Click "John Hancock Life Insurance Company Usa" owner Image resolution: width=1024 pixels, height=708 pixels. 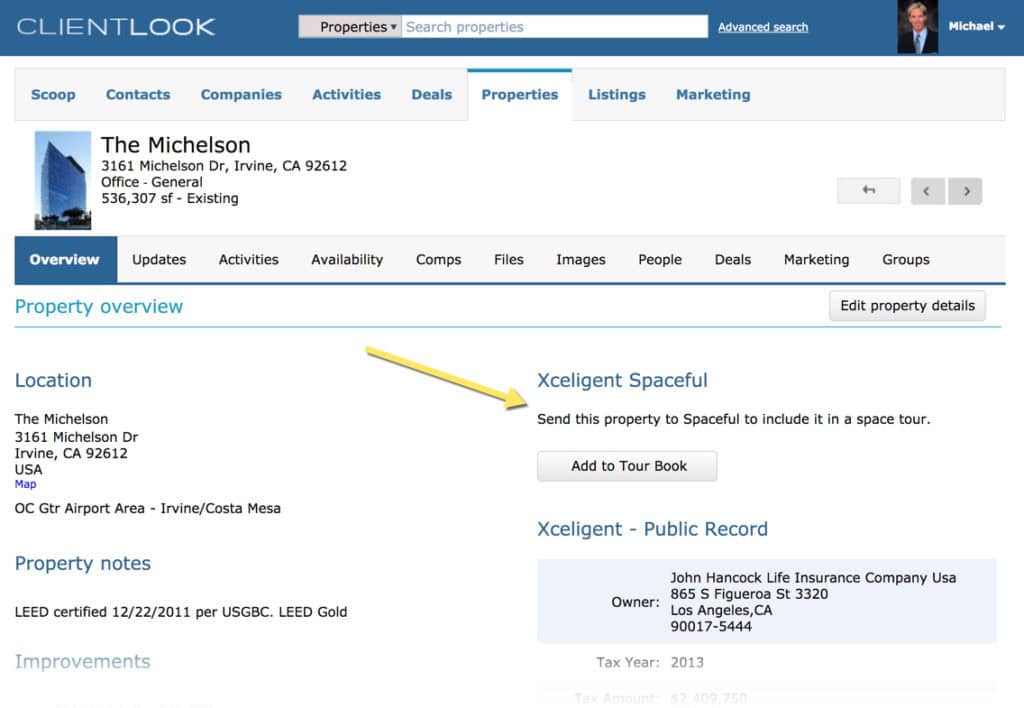coord(813,578)
